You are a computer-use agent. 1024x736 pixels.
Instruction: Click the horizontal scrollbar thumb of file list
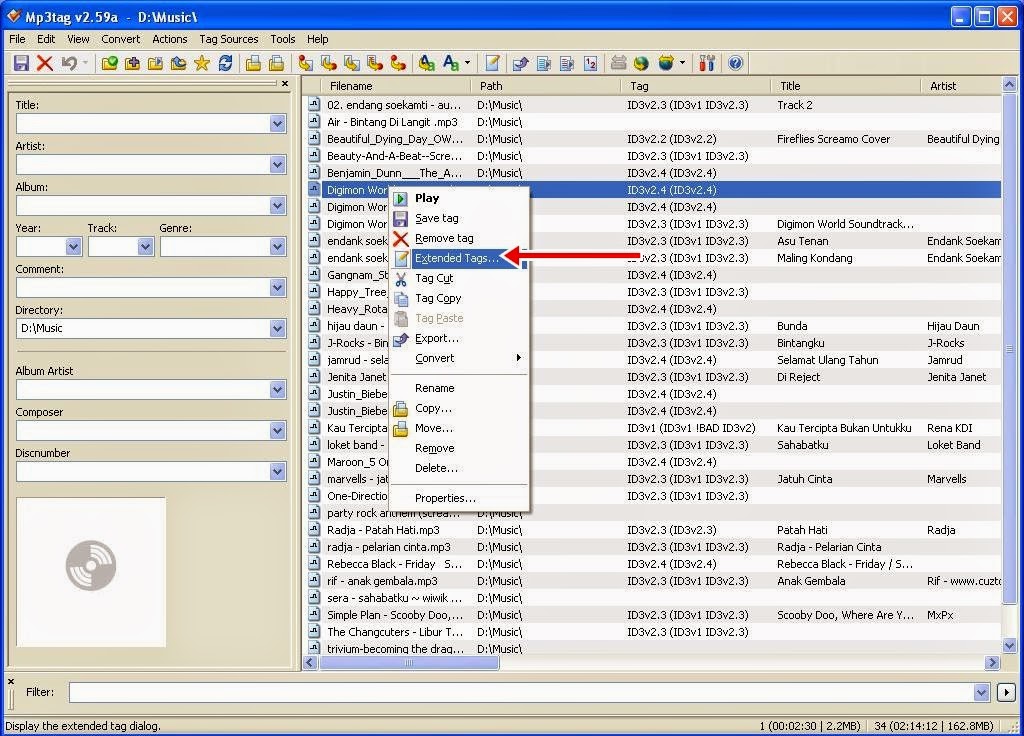[x=409, y=663]
